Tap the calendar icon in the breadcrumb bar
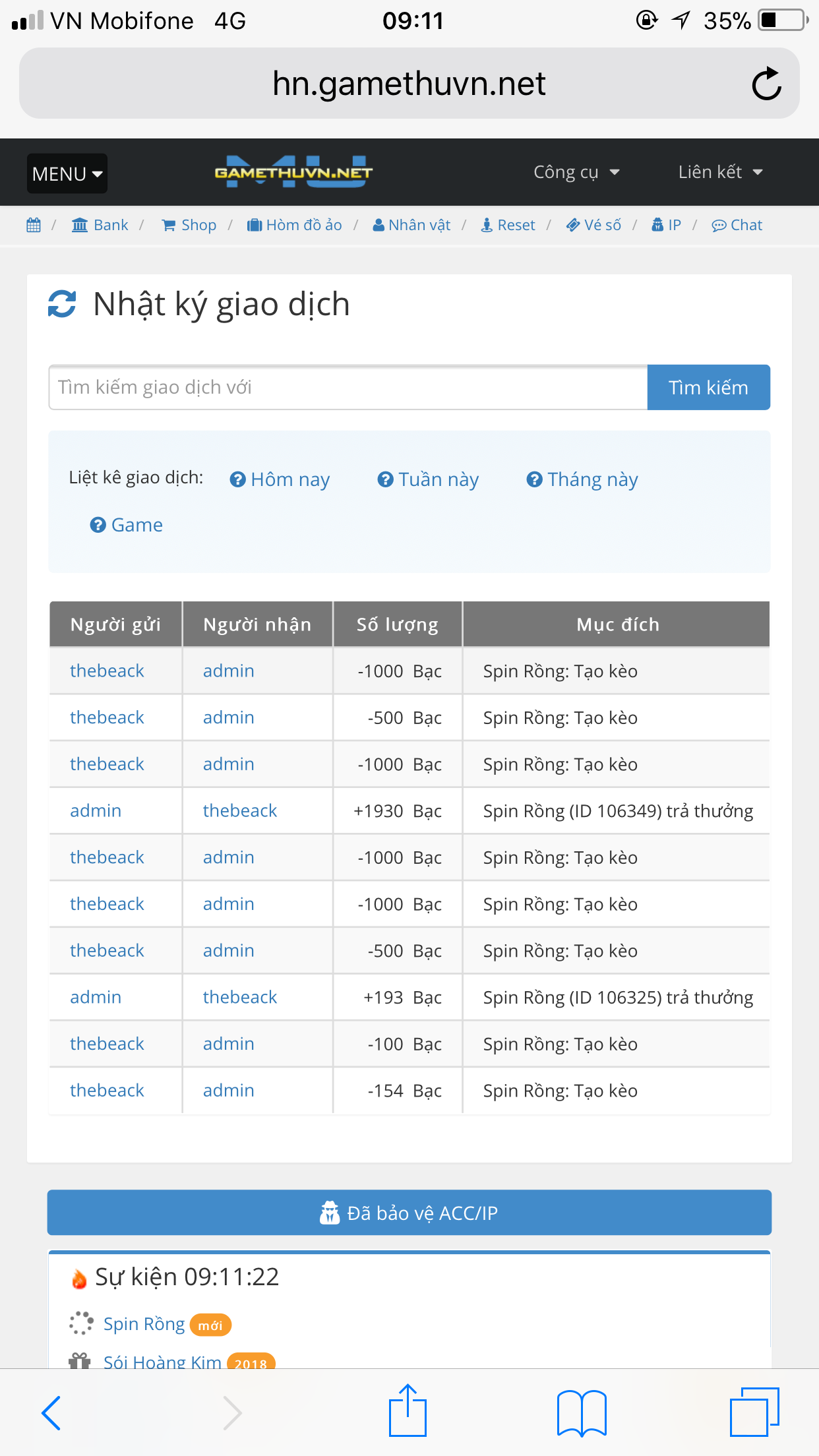 click(34, 226)
